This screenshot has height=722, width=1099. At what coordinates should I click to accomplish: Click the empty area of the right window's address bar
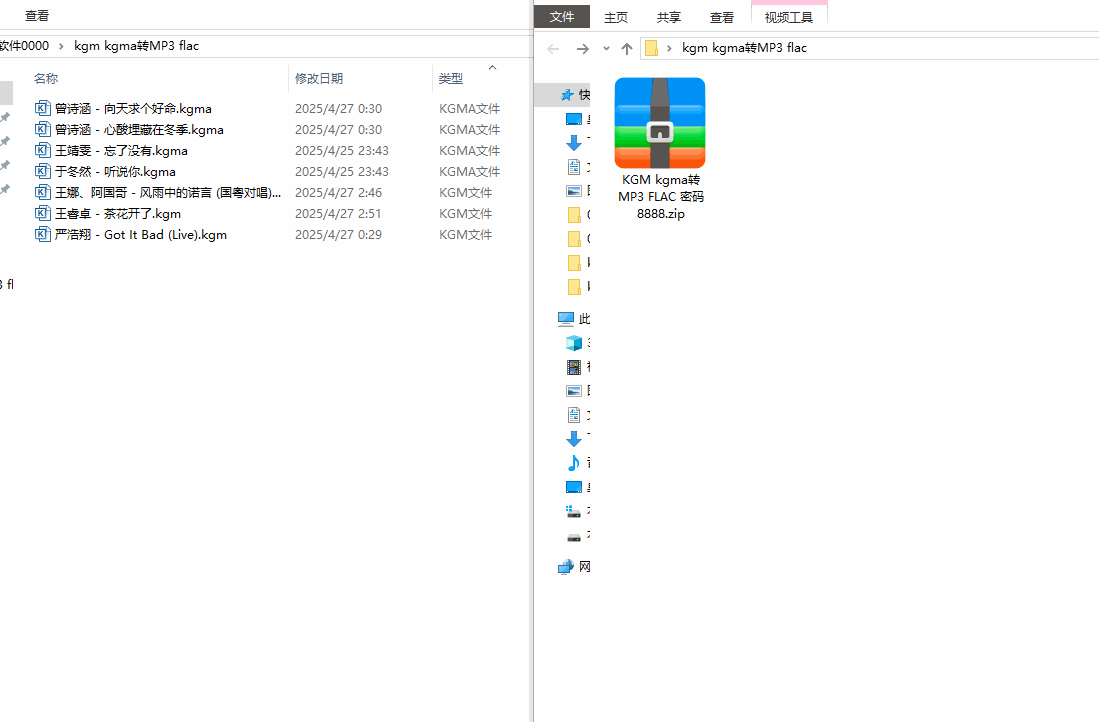click(x=953, y=48)
